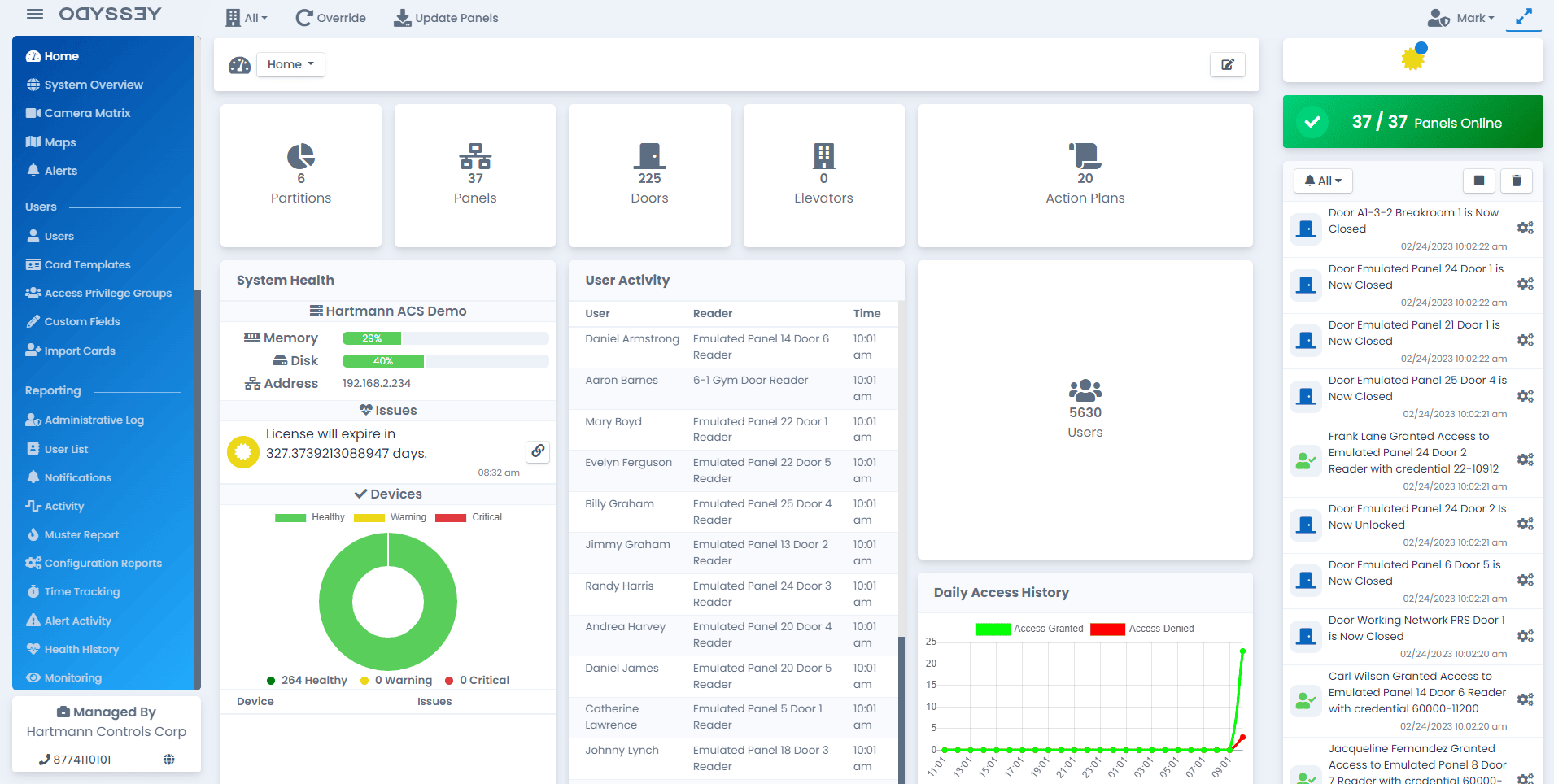This screenshot has width=1554, height=784.
Task: Click the edit dashboard pencil icon
Action: [1227, 64]
